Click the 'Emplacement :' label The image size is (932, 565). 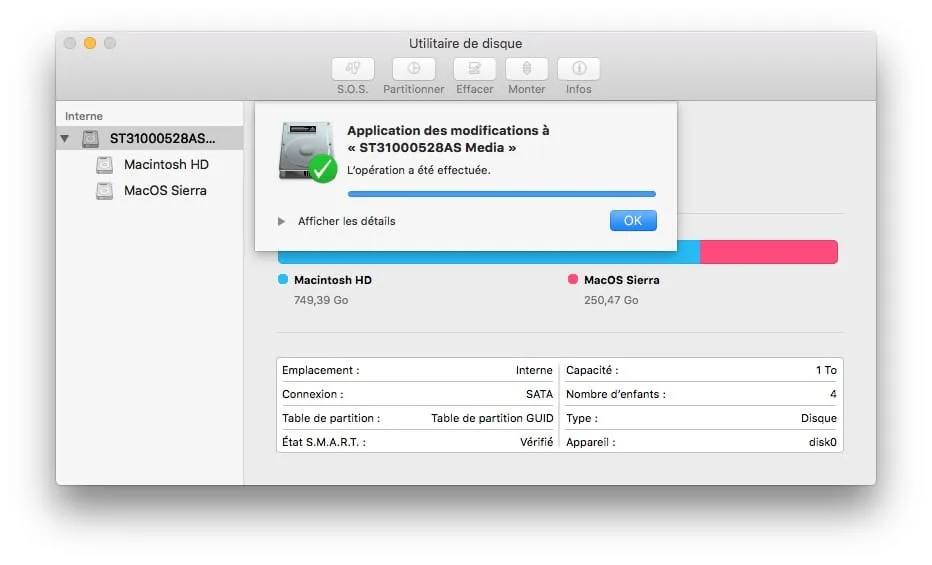click(x=320, y=370)
